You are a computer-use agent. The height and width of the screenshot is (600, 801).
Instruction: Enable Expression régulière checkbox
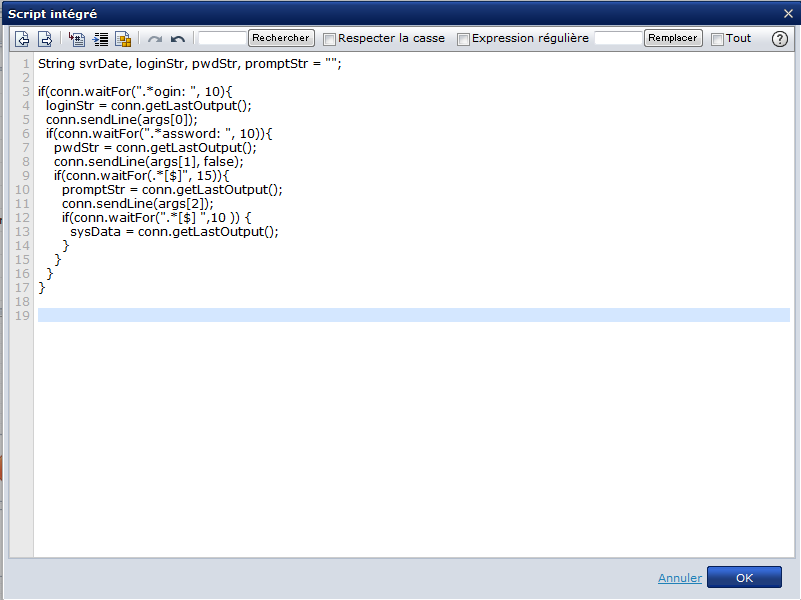463,39
